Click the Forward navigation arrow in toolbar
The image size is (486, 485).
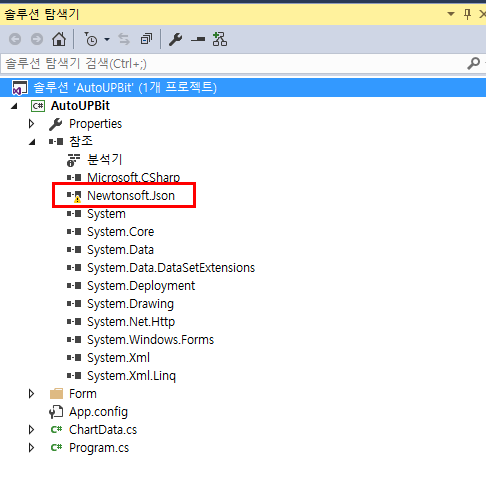(37, 39)
